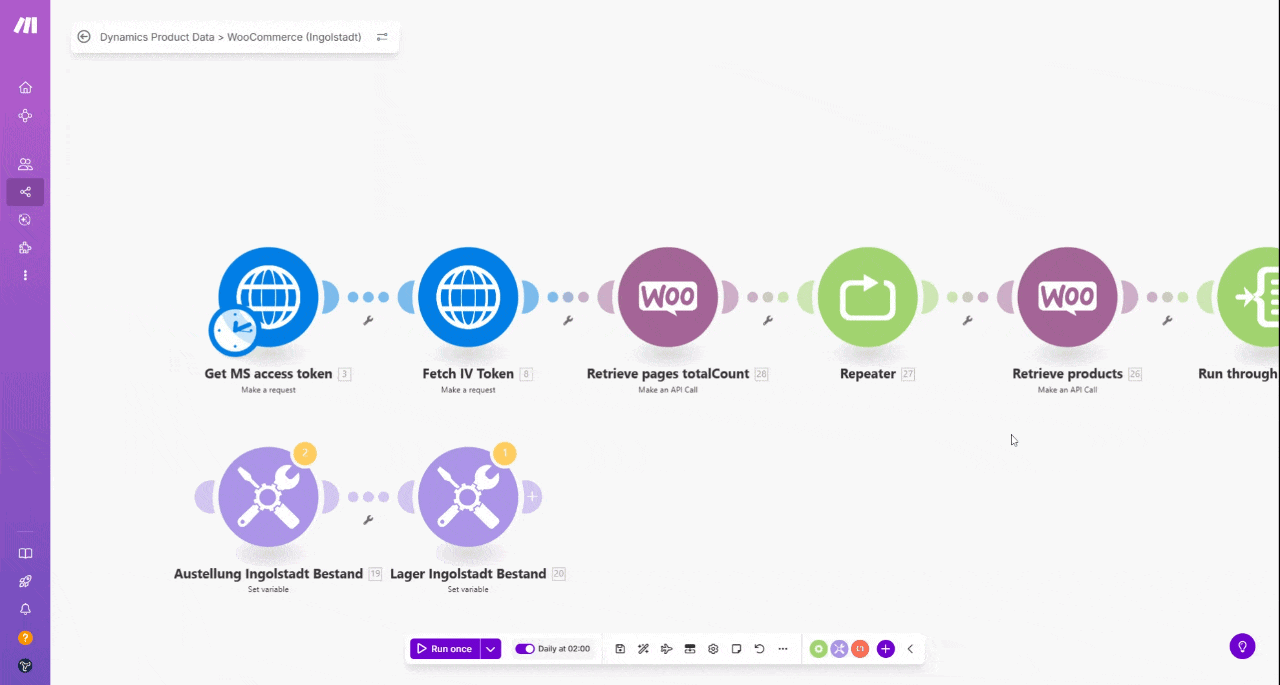The height and width of the screenshot is (685, 1280).
Task: Toggle the Daily at 02:00 schedule switch
Action: point(525,649)
